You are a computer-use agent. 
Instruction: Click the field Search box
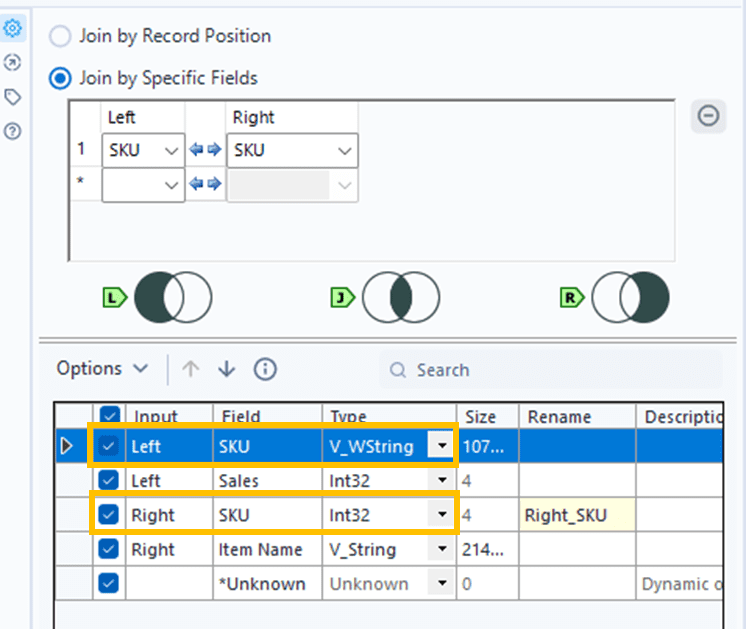(x=550, y=370)
